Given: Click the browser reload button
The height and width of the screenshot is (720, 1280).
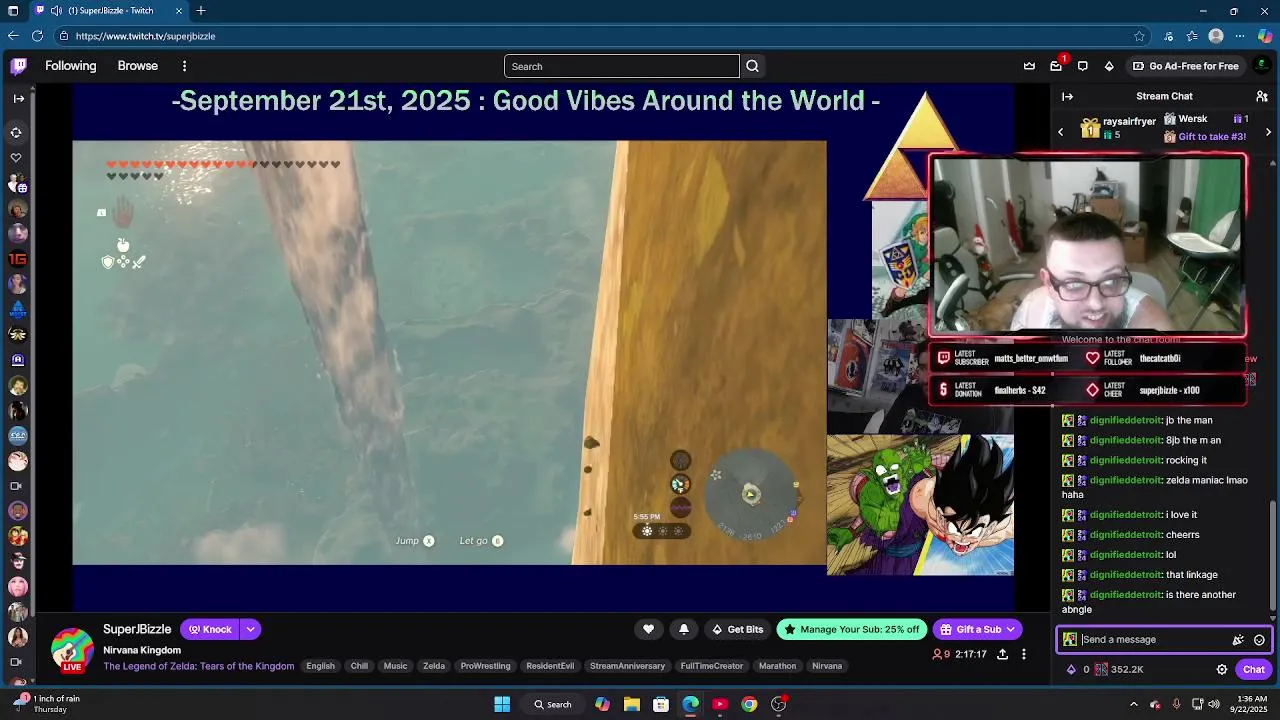Looking at the screenshot, I should point(37,36).
